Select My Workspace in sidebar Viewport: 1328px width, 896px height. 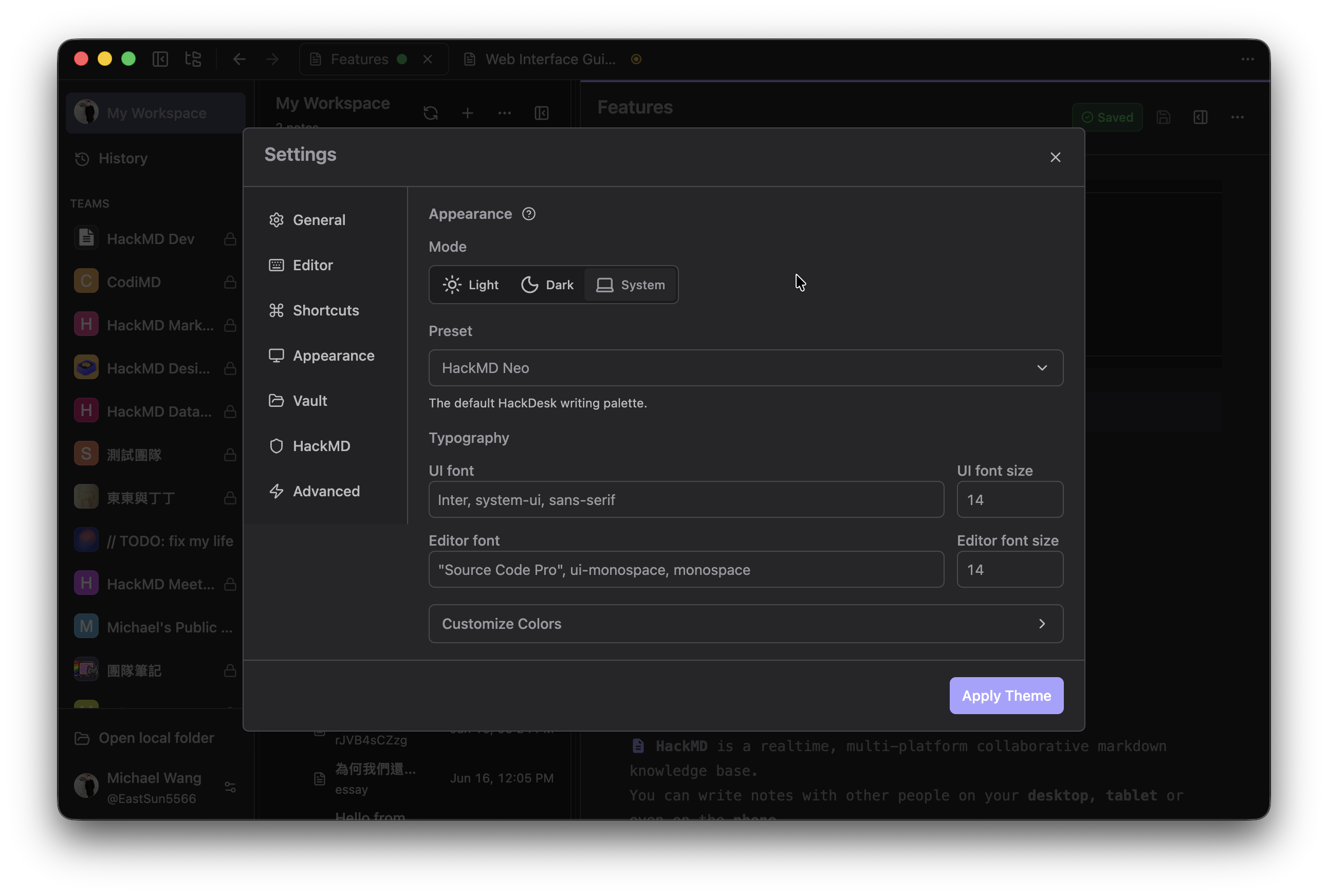(x=155, y=113)
